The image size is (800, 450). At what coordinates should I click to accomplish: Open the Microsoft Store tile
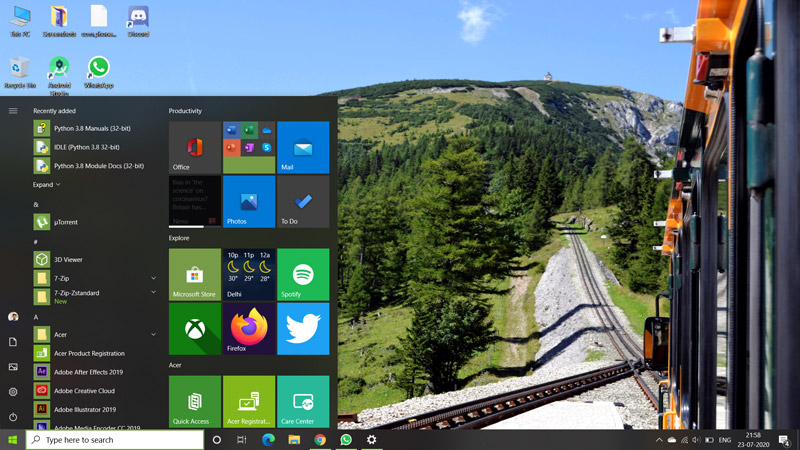pyautogui.click(x=195, y=274)
